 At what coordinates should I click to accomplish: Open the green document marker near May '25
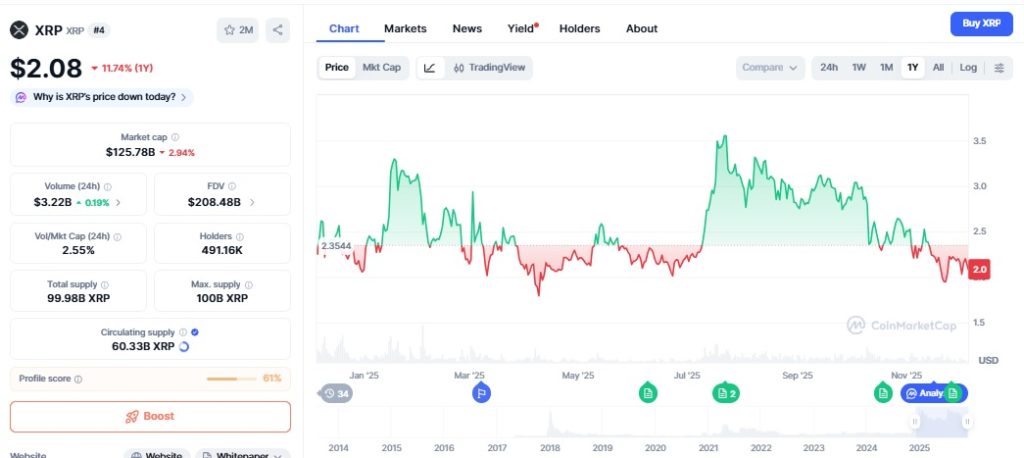[648, 393]
